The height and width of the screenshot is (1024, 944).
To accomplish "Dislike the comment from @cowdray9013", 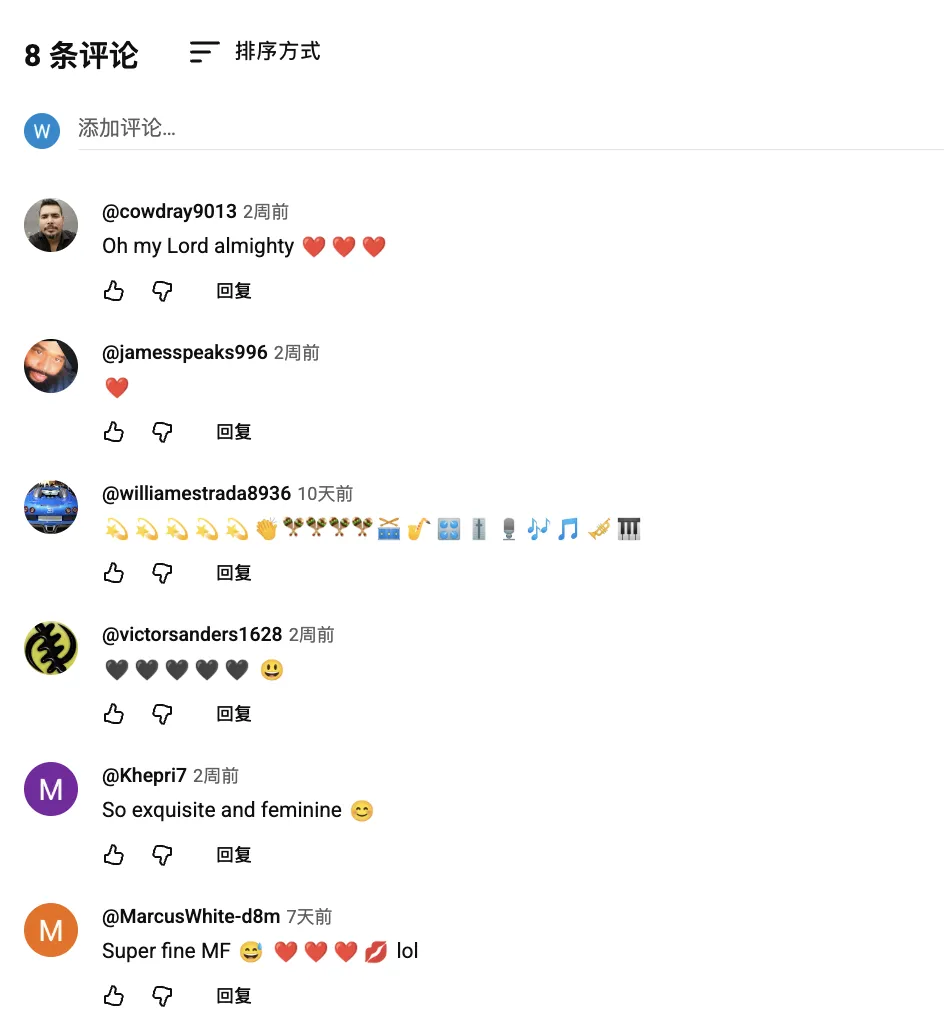I will (x=162, y=291).
